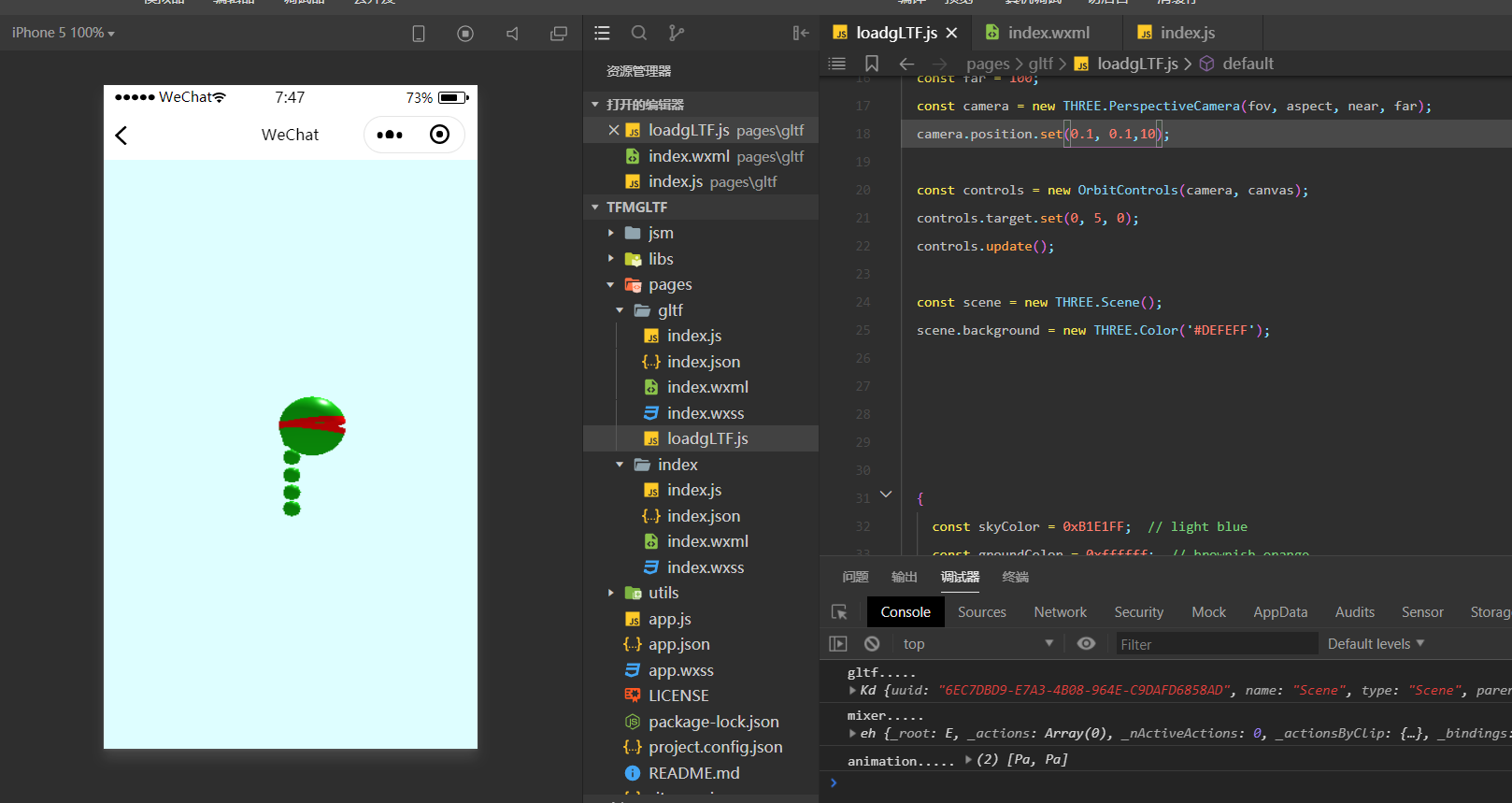Close the mini program via the circle button
The width and height of the screenshot is (1512, 803).
439,135
